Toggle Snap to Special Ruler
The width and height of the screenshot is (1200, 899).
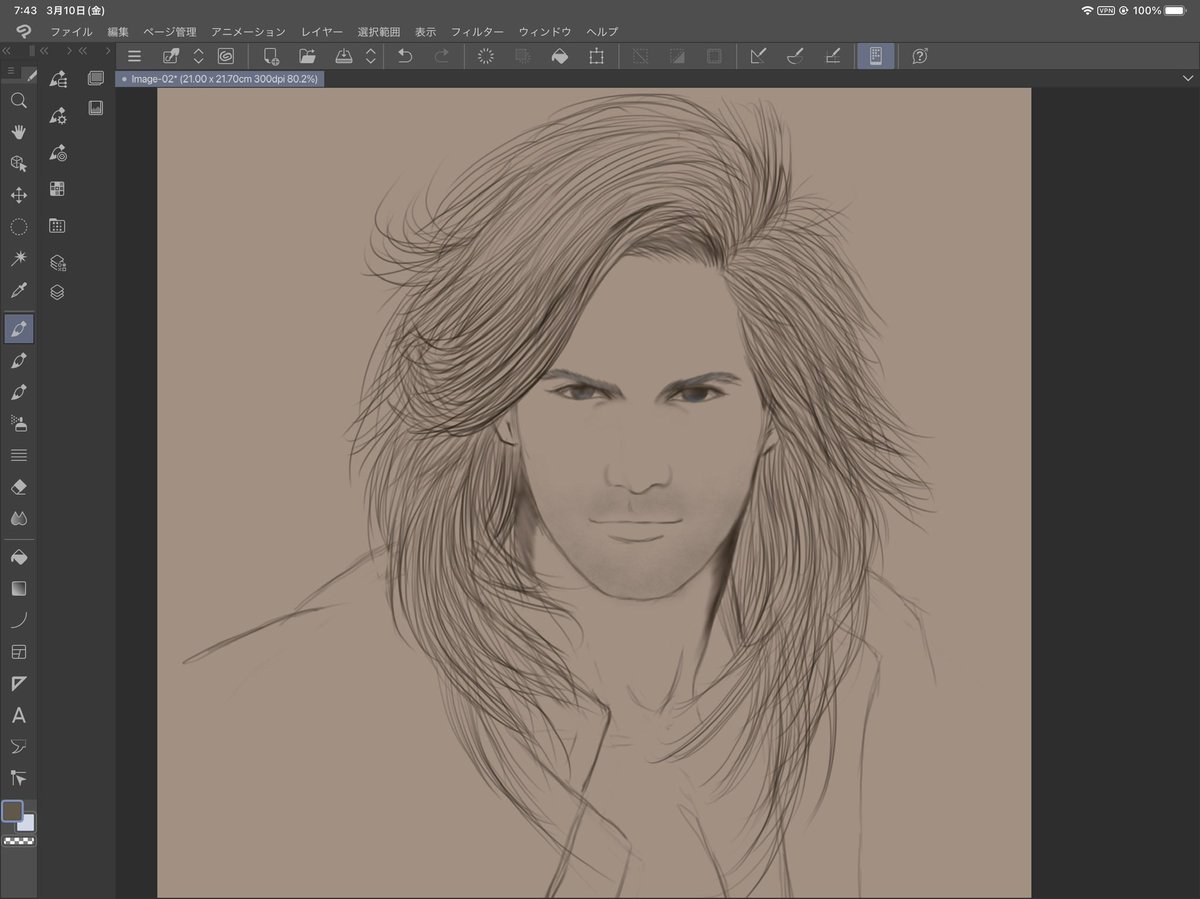(x=795, y=56)
